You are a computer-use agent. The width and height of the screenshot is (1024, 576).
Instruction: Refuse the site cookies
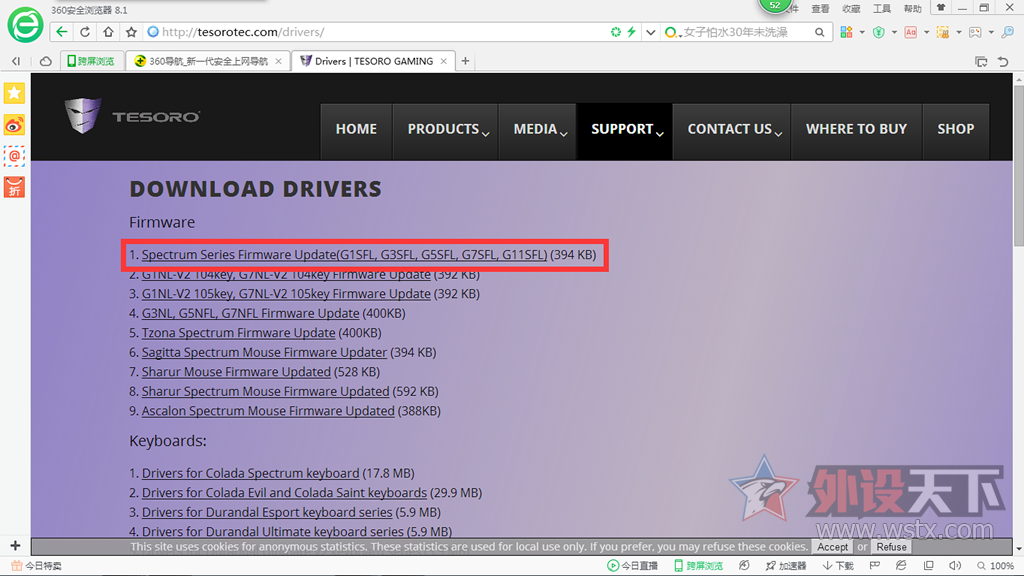[x=891, y=547]
